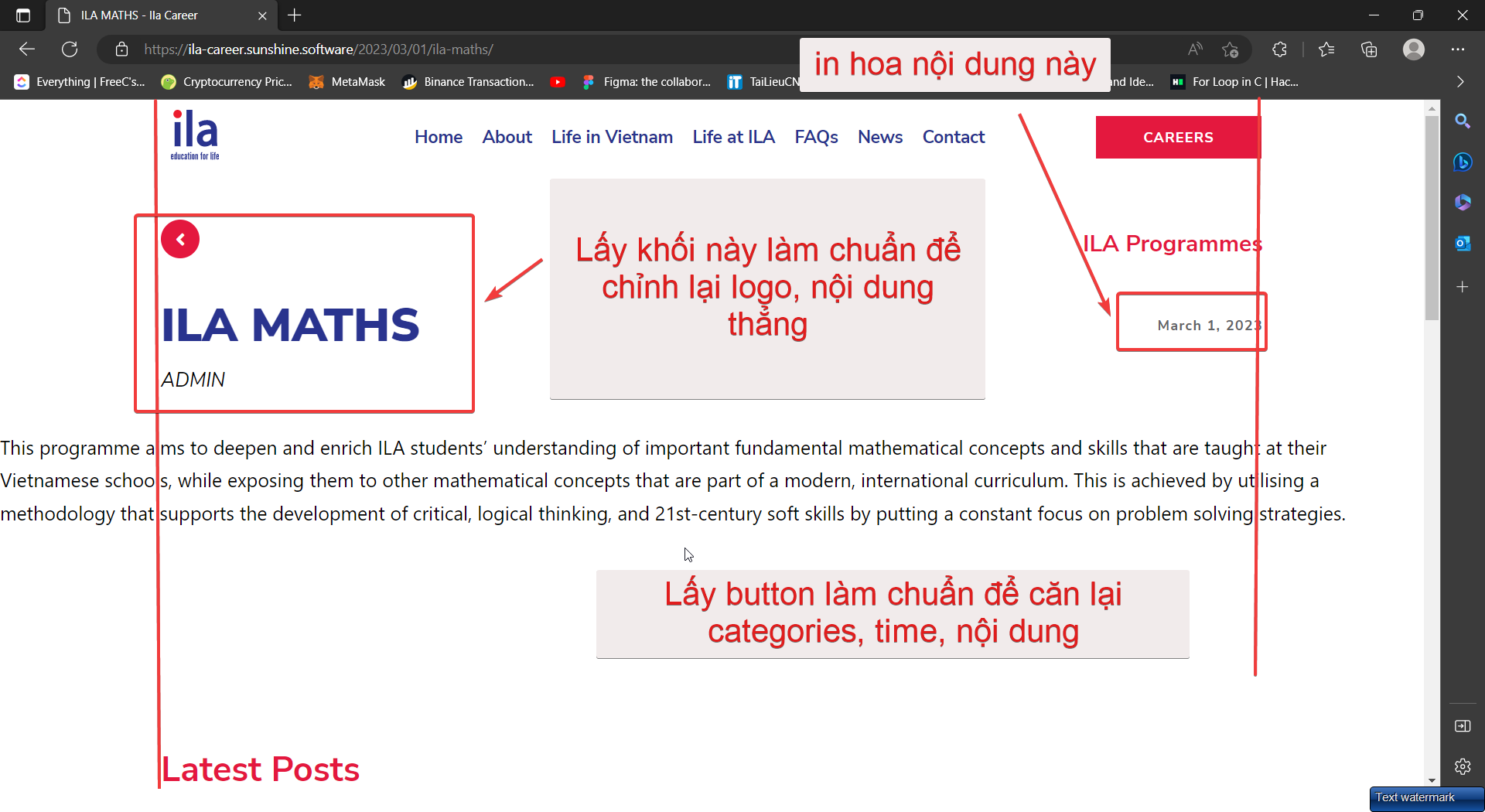Screen dimensions: 1485x812
Task: Refresh the current page
Action: click(70, 49)
